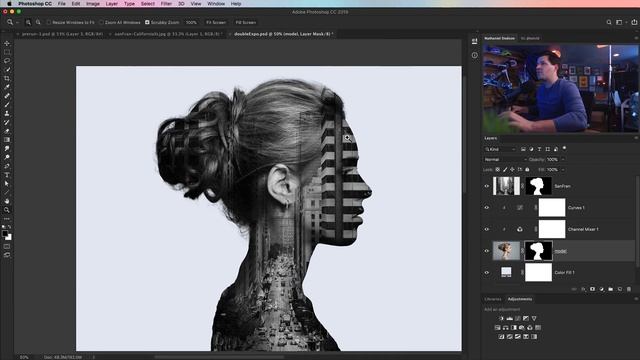Click the Lock all layer icon
This screenshot has width=640, height=360.
(x=527, y=169)
